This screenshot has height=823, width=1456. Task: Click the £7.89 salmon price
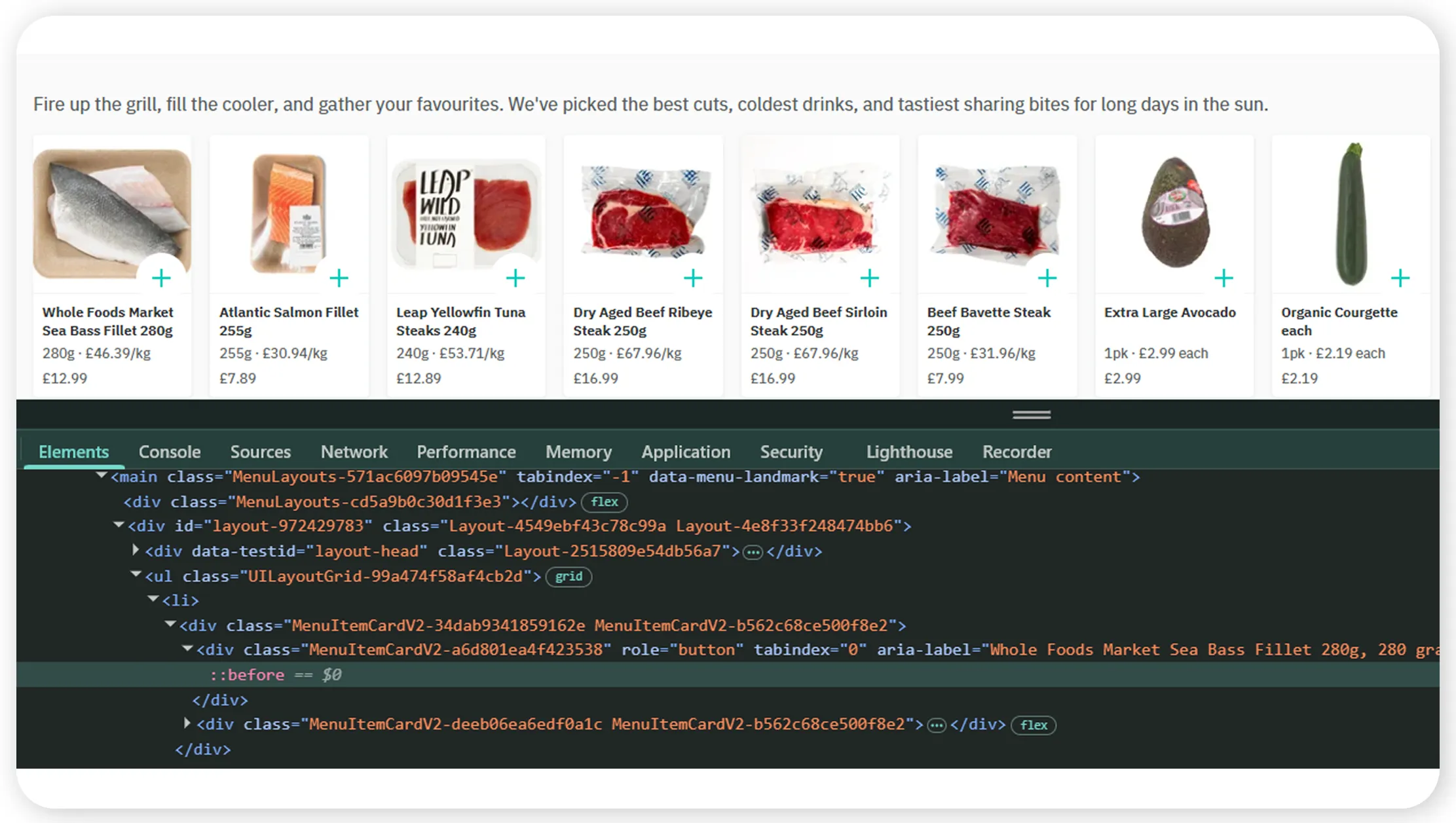point(238,378)
